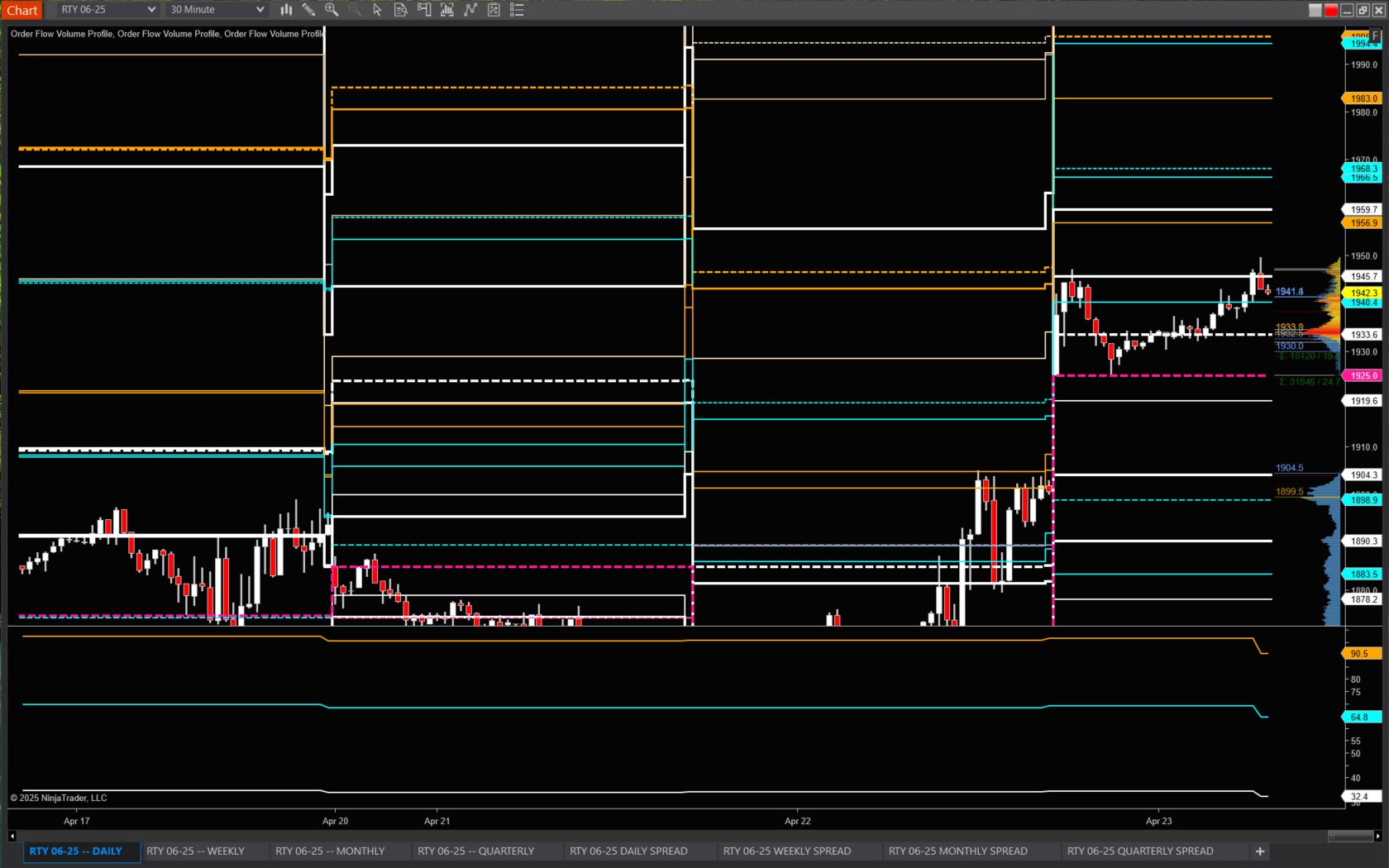Open the Strategies icon

494,10
